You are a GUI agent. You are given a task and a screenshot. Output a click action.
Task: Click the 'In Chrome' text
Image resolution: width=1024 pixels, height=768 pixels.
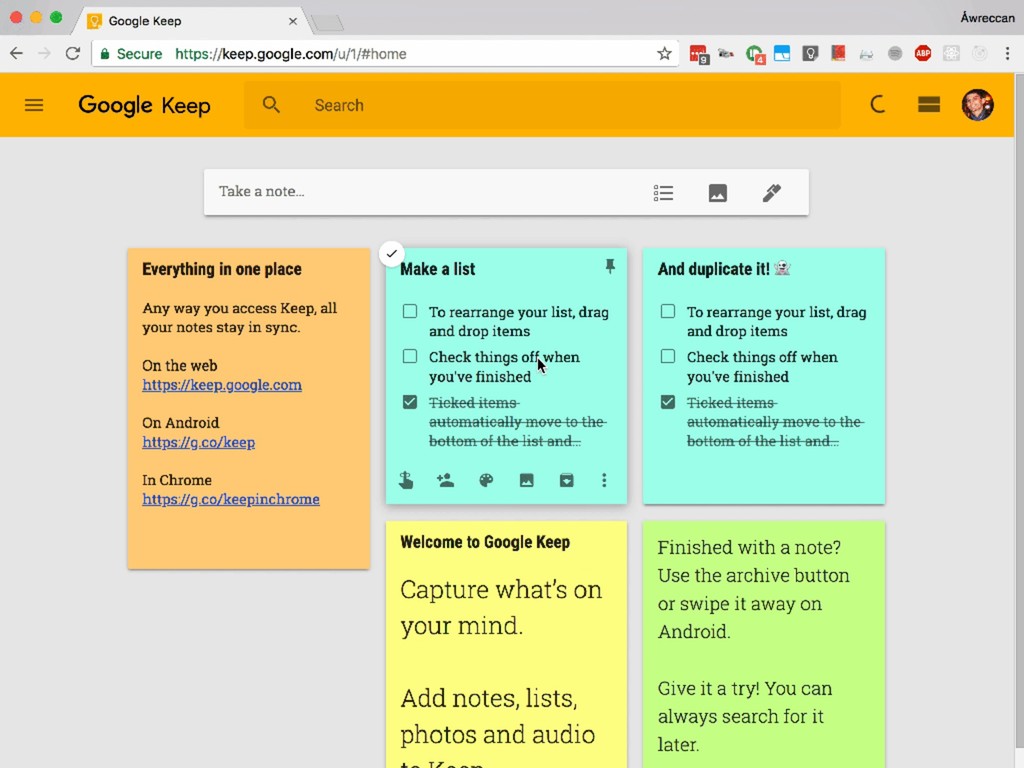(177, 480)
